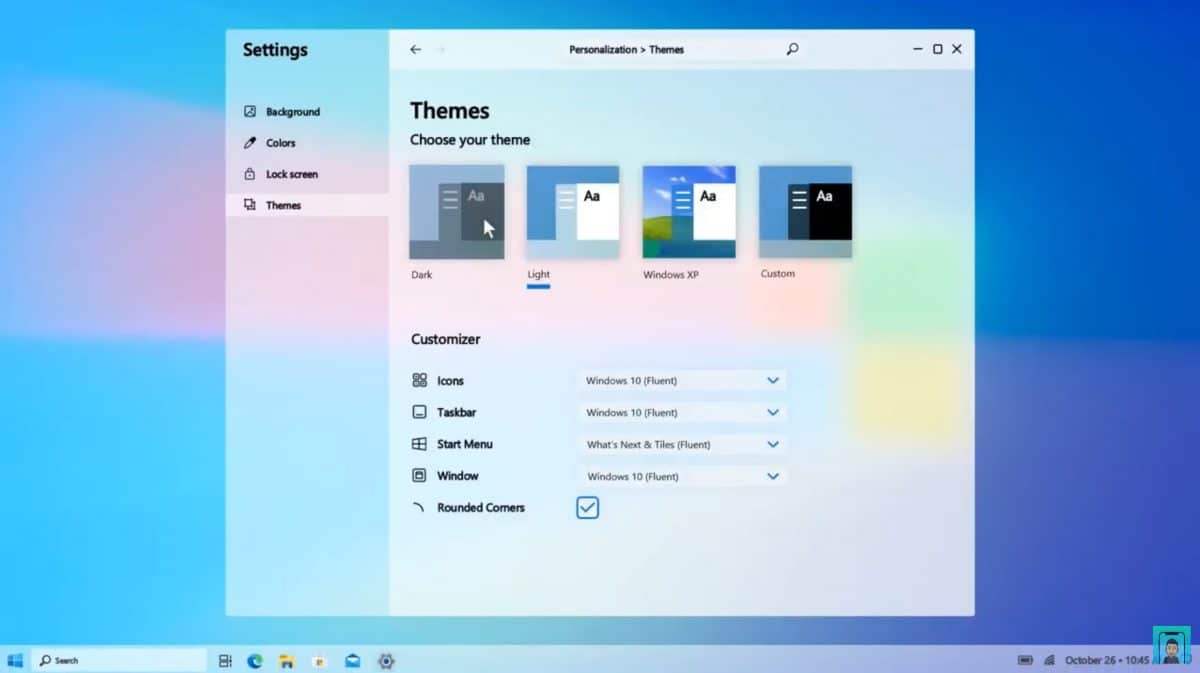Expand the Window theme dropdown
The width and height of the screenshot is (1200, 673).
click(x=681, y=475)
